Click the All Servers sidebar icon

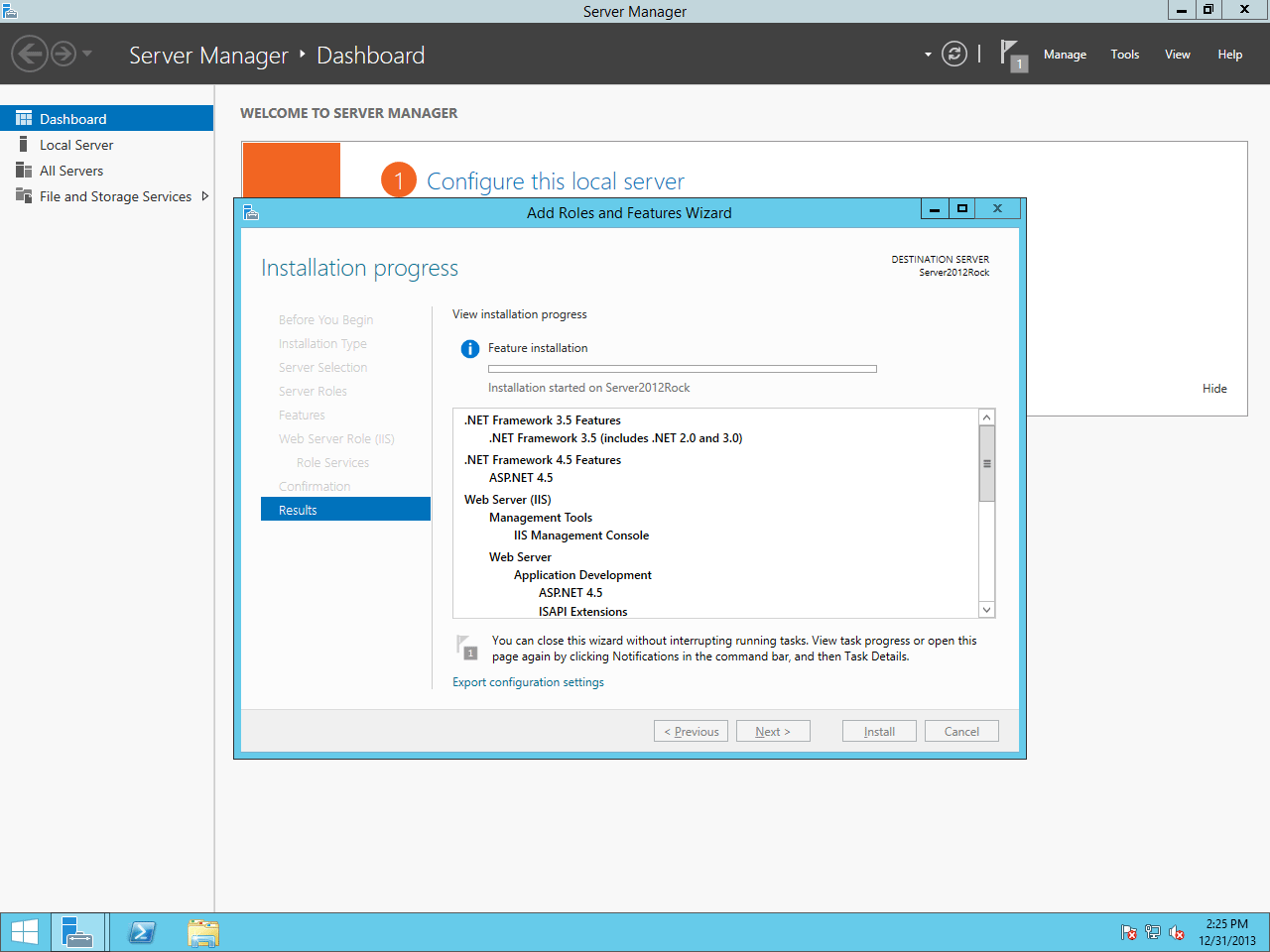click(24, 171)
